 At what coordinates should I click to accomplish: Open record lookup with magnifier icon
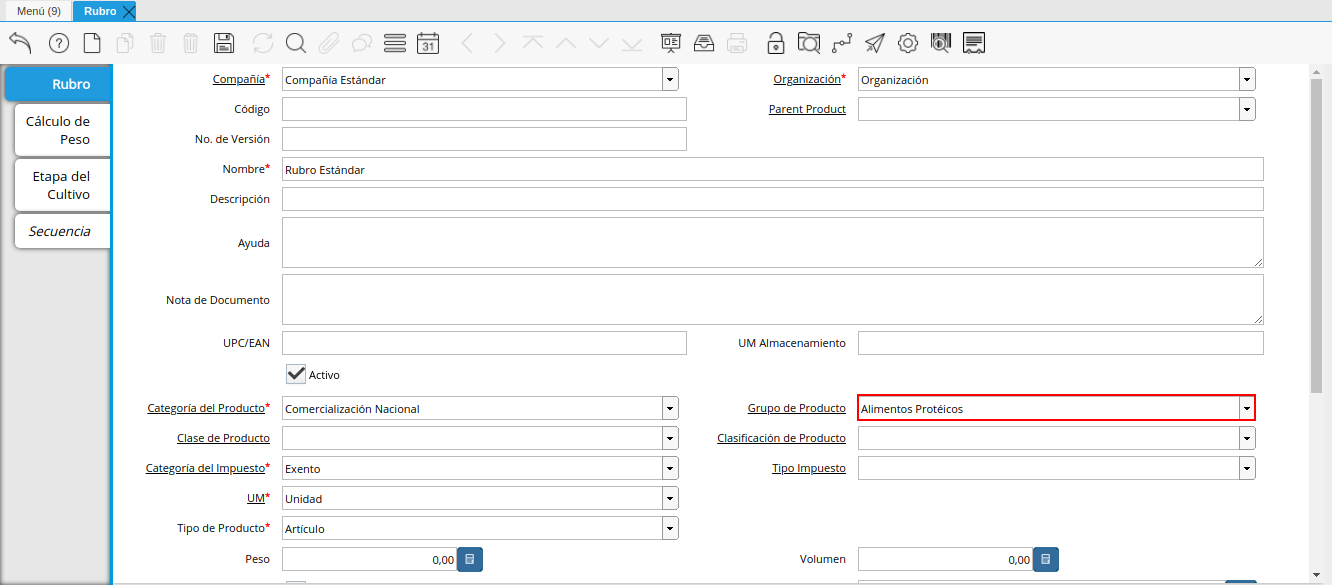point(295,43)
